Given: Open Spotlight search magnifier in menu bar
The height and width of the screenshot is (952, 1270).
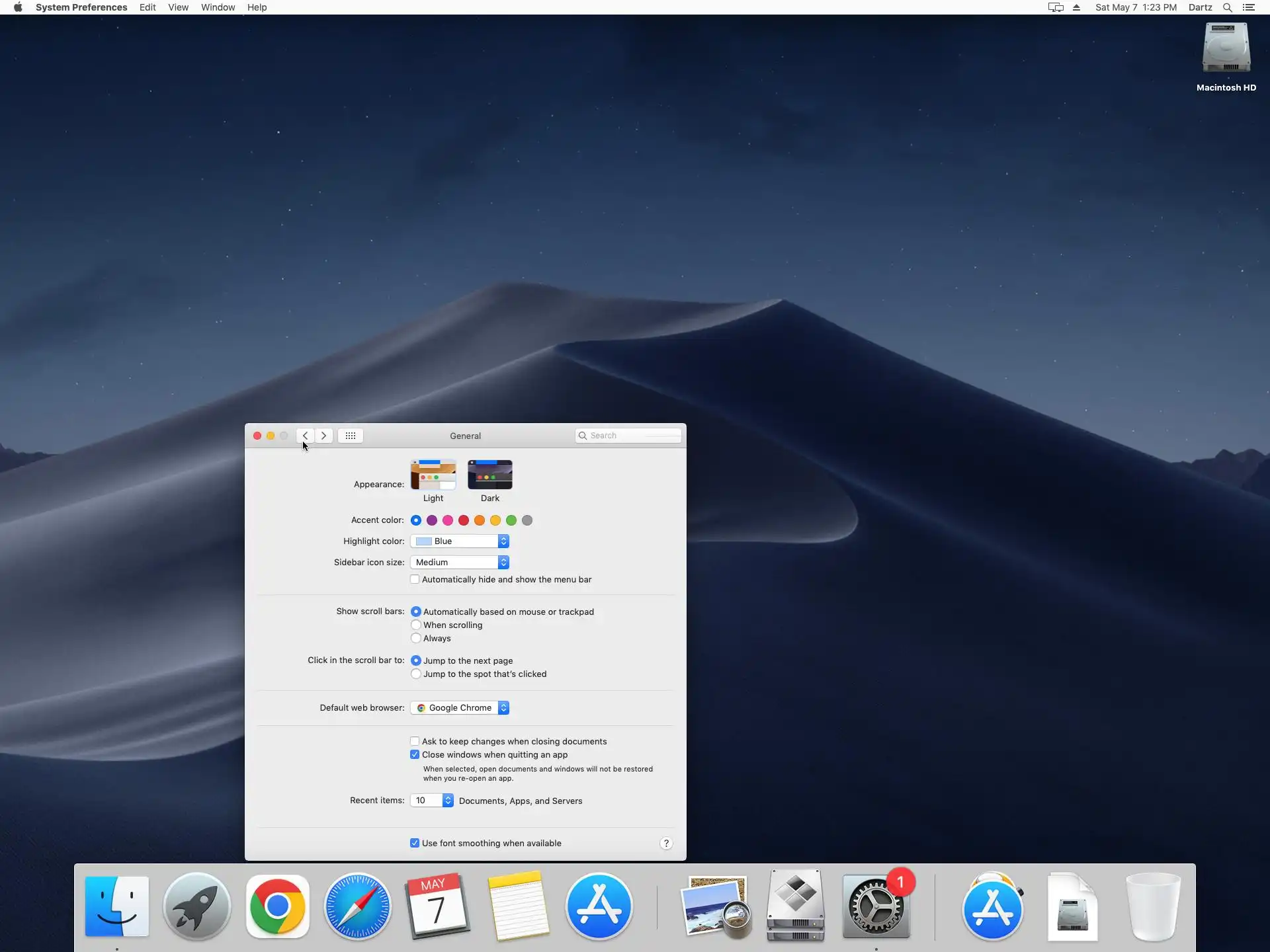Looking at the screenshot, I should pos(1227,7).
